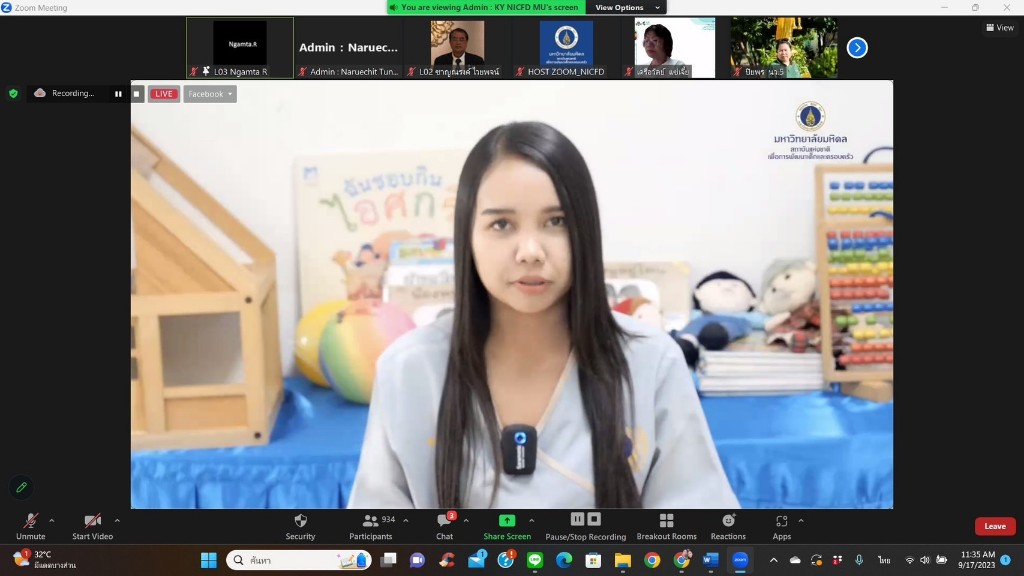Change layout with the View button
The width and height of the screenshot is (1024, 576).
[x=1000, y=27]
